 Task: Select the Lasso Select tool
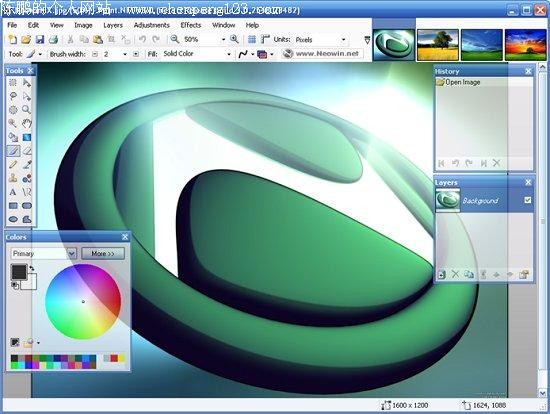(13, 96)
